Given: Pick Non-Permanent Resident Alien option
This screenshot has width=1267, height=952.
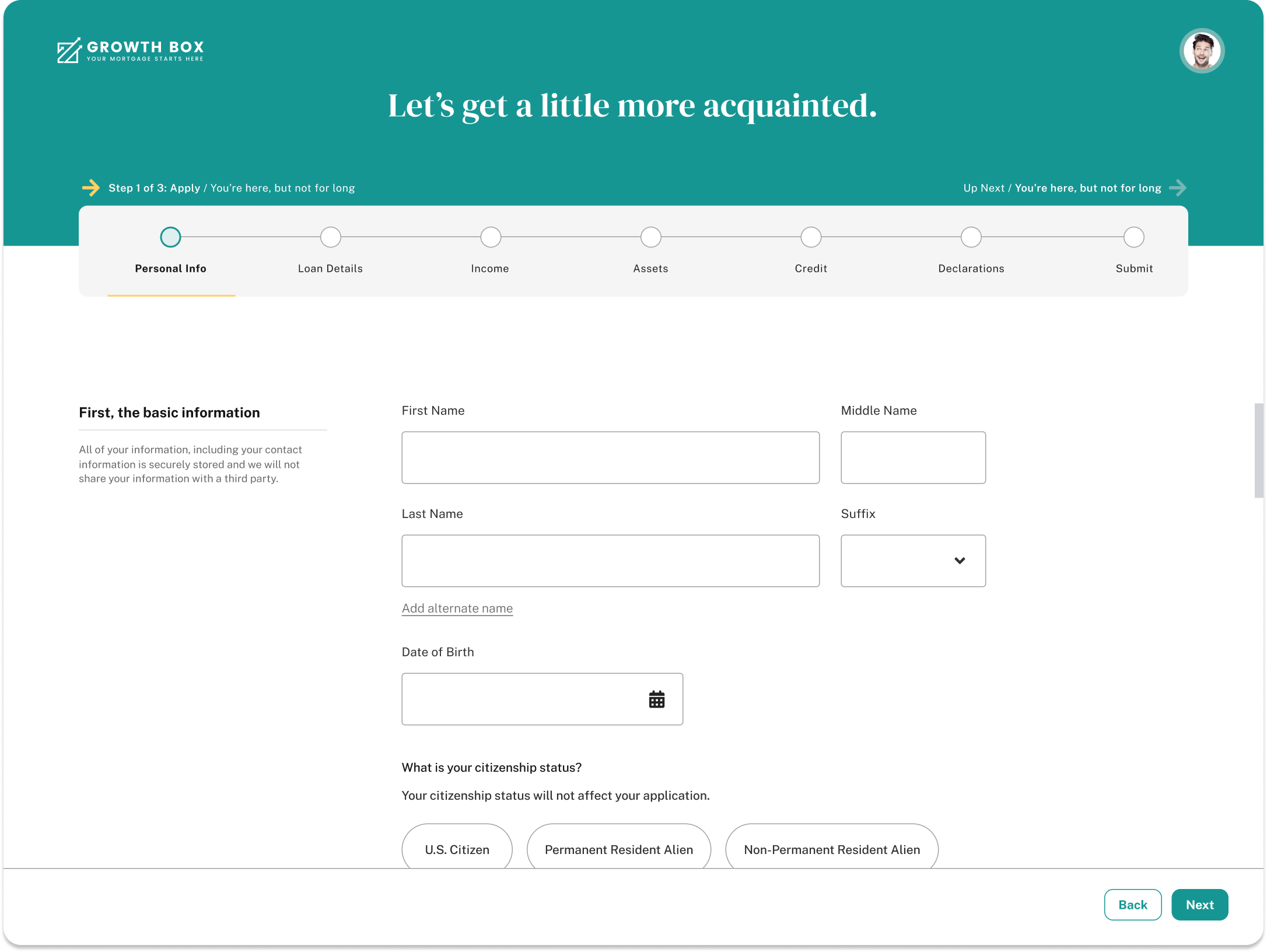Looking at the screenshot, I should pos(831,849).
